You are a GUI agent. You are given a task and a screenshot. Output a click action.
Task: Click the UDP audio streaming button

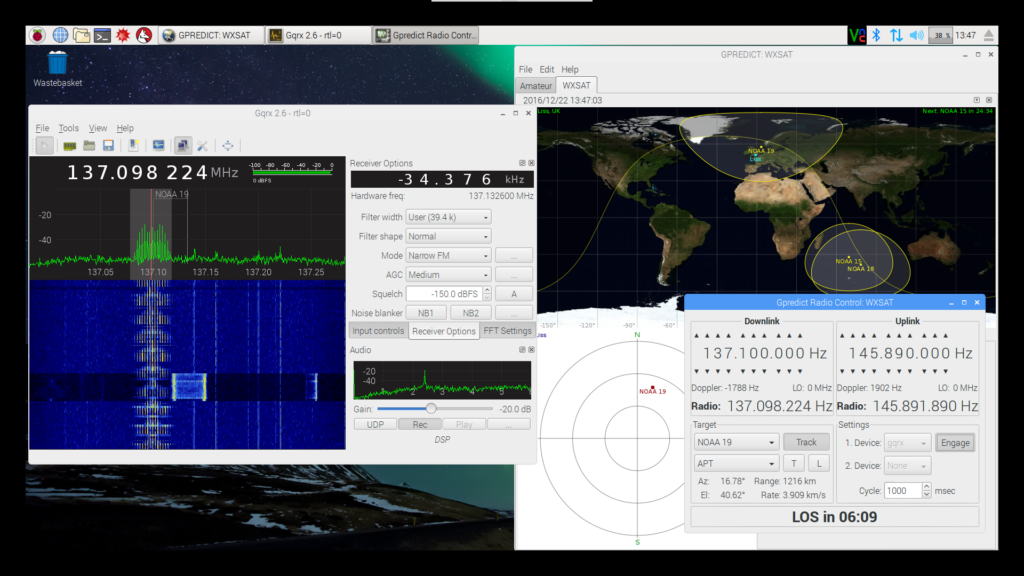tap(375, 424)
